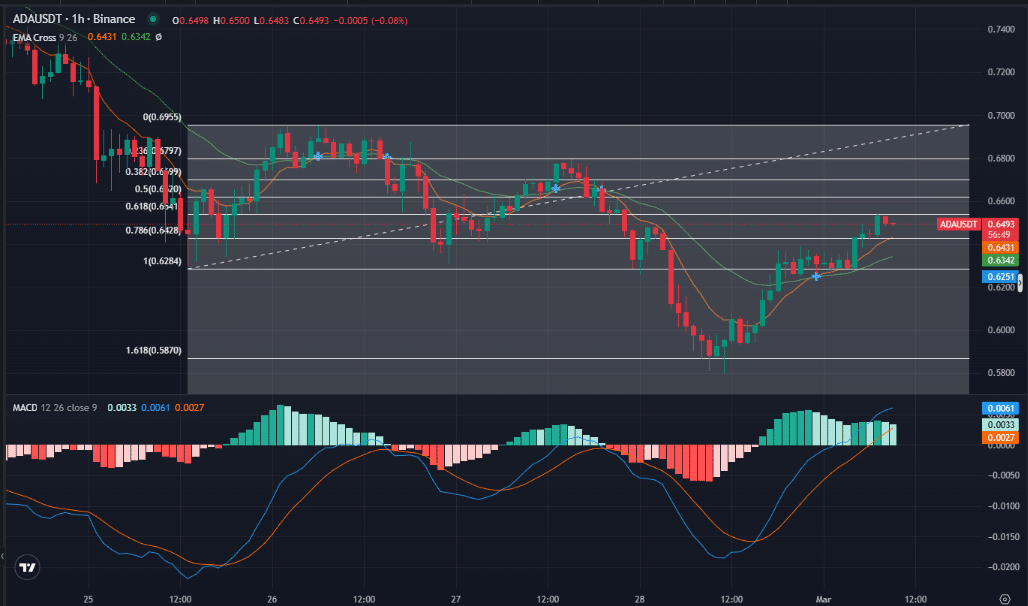Image resolution: width=1028 pixels, height=606 pixels.
Task: Expand the collapsed panel arrow at left edge
Action: point(3,556)
